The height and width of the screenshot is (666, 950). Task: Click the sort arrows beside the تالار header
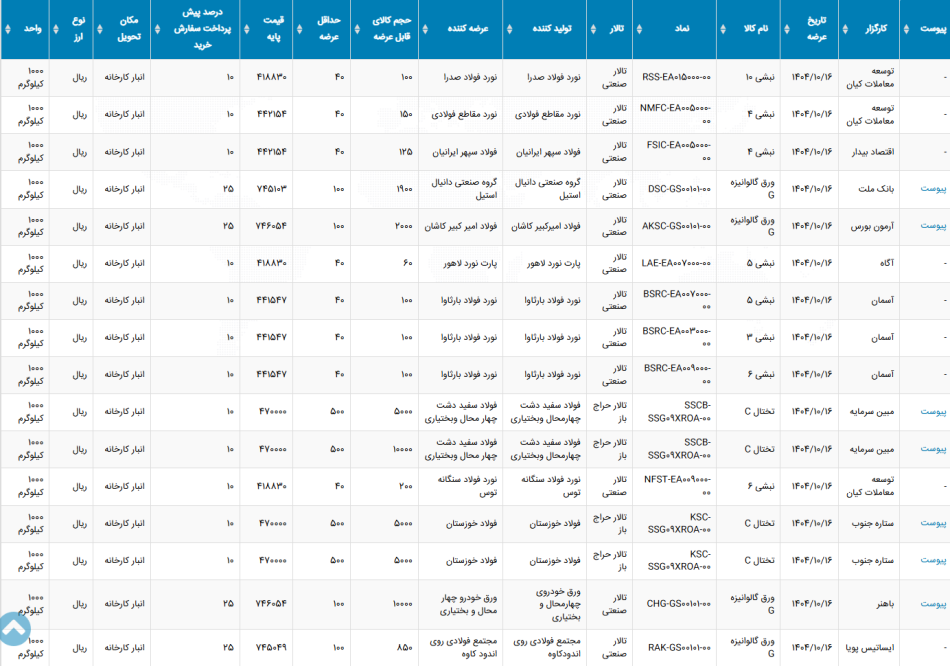click(x=594, y=29)
